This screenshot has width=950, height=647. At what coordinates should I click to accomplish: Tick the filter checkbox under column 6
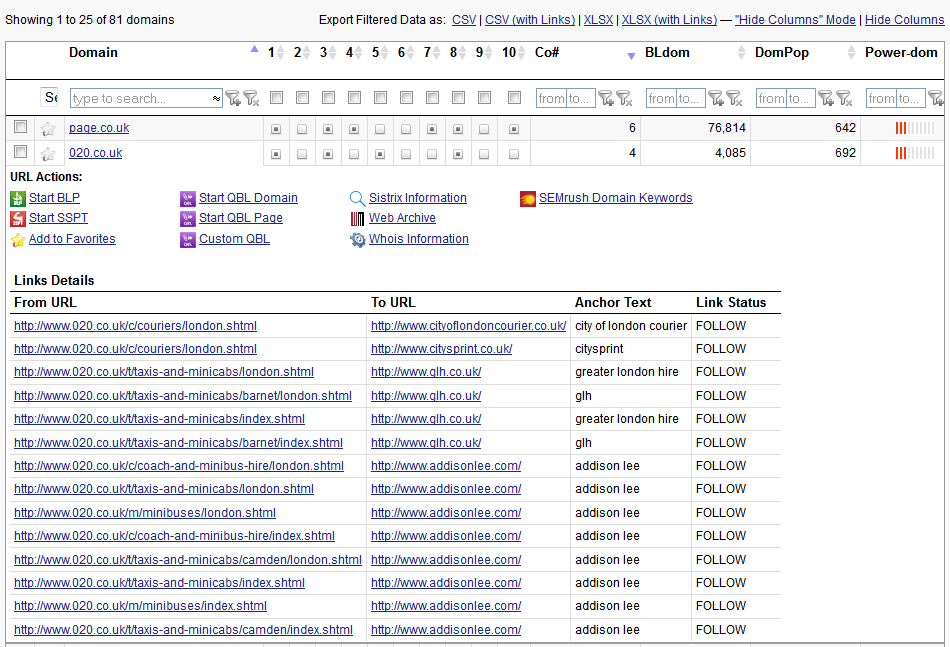click(x=407, y=98)
